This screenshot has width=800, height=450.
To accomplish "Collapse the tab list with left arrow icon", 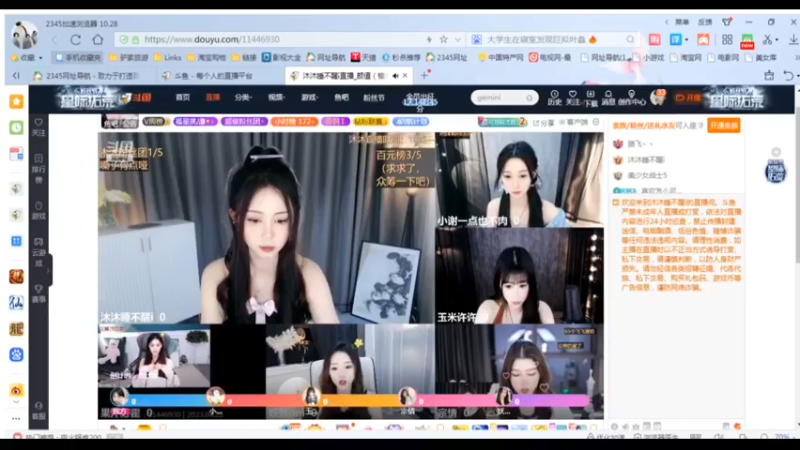I will 16,76.
